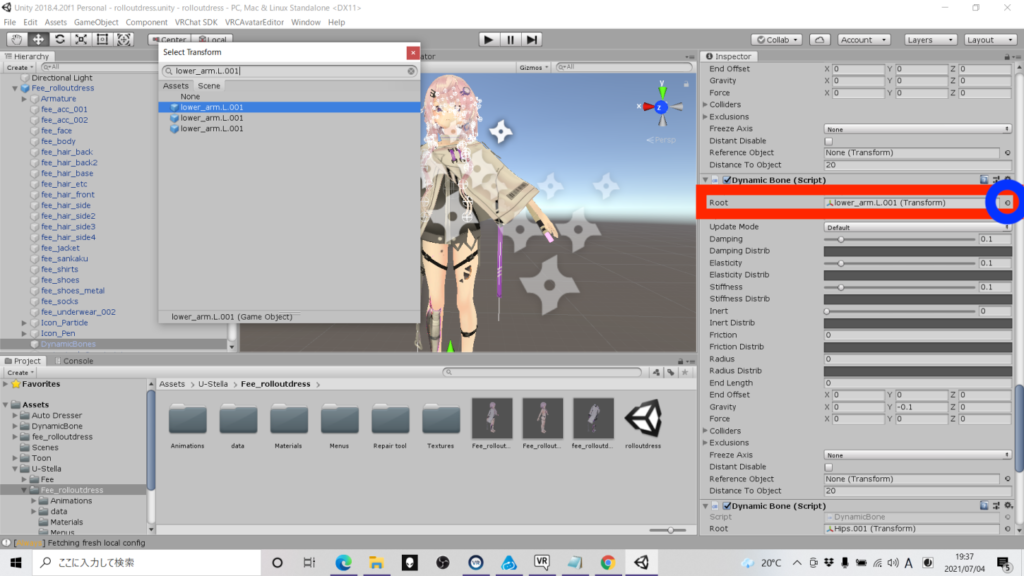The image size is (1024, 576).
Task: Clear the Select Transform search text
Action: click(x=411, y=71)
